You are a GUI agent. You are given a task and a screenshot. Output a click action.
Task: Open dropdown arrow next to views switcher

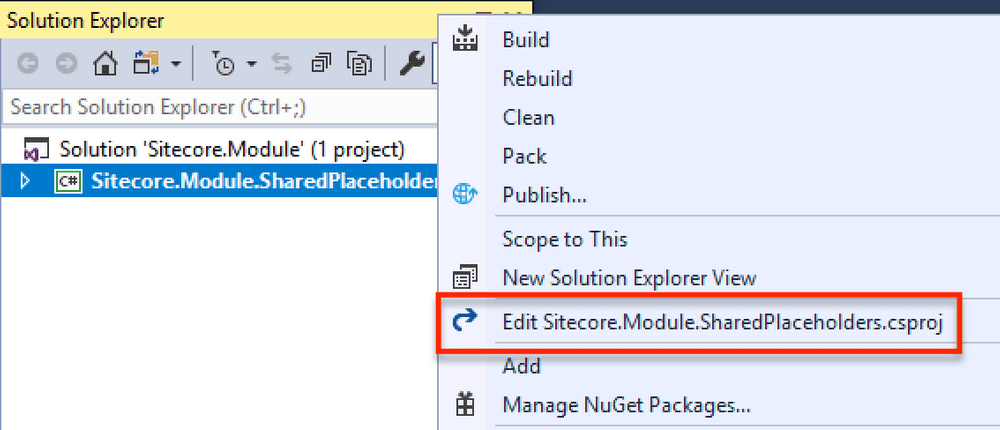(x=175, y=65)
